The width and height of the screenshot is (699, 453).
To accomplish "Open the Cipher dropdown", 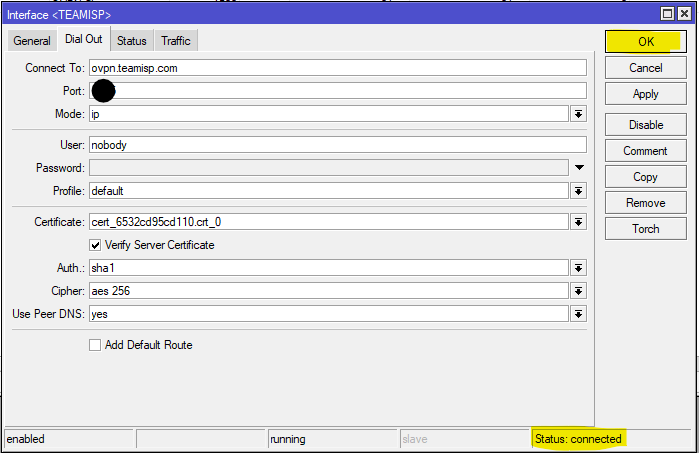I will (578, 291).
